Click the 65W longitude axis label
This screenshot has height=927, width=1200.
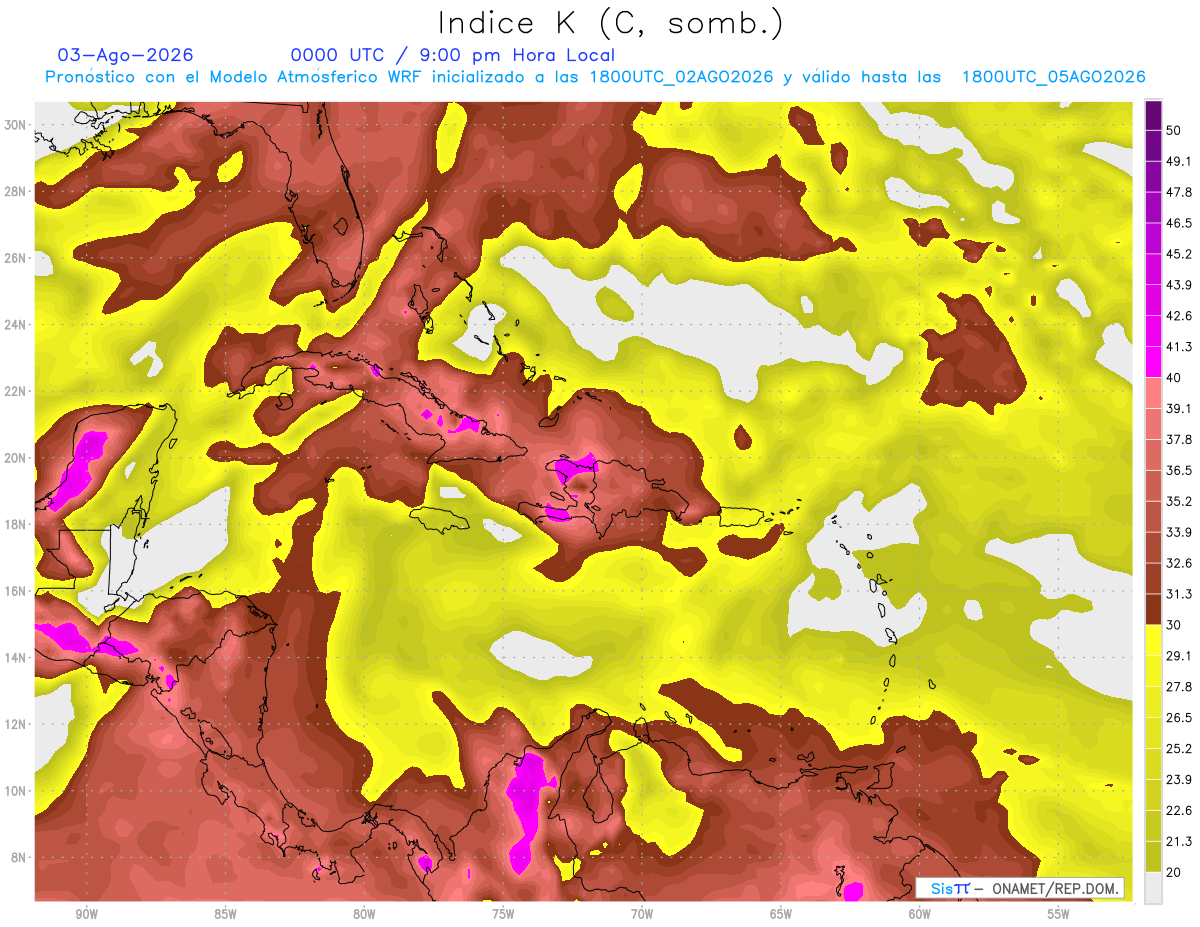pos(781,914)
